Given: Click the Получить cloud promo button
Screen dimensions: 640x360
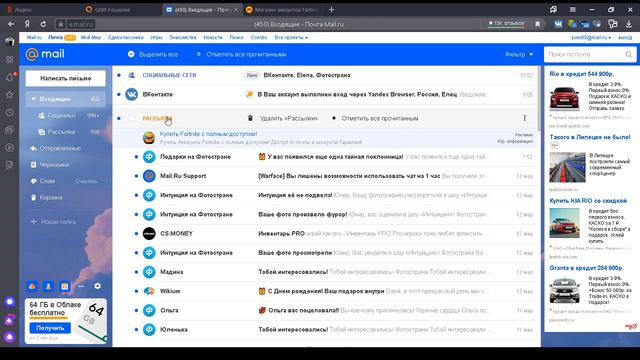Looking at the screenshot, I should point(50,328).
